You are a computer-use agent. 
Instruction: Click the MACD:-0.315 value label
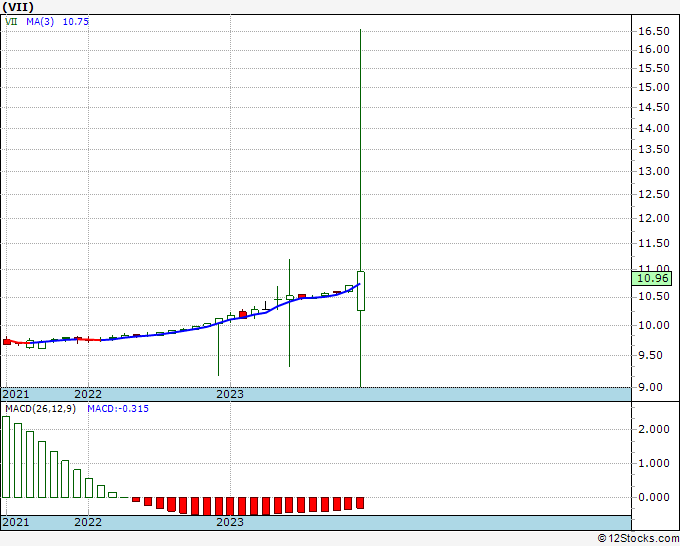pos(118,409)
